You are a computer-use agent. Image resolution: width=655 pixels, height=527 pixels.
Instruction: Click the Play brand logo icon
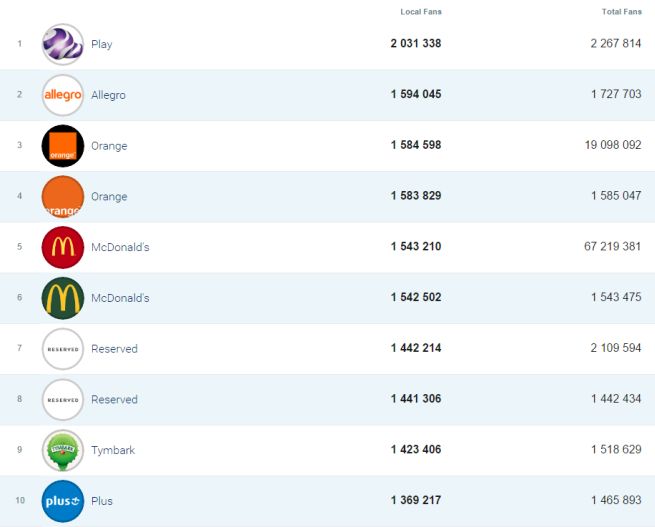click(x=63, y=44)
